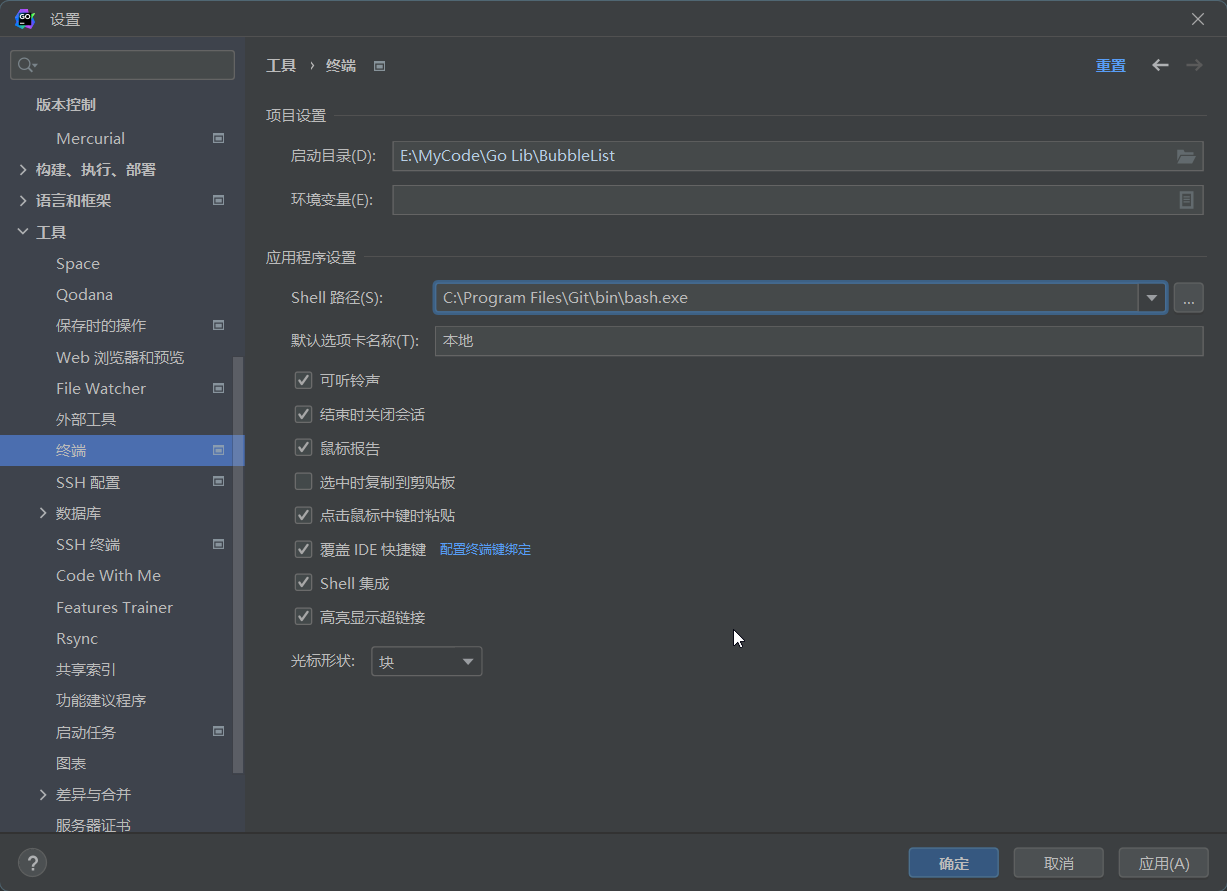Open the 环境变量 editor list icon
The height and width of the screenshot is (891, 1227).
pos(1186,200)
